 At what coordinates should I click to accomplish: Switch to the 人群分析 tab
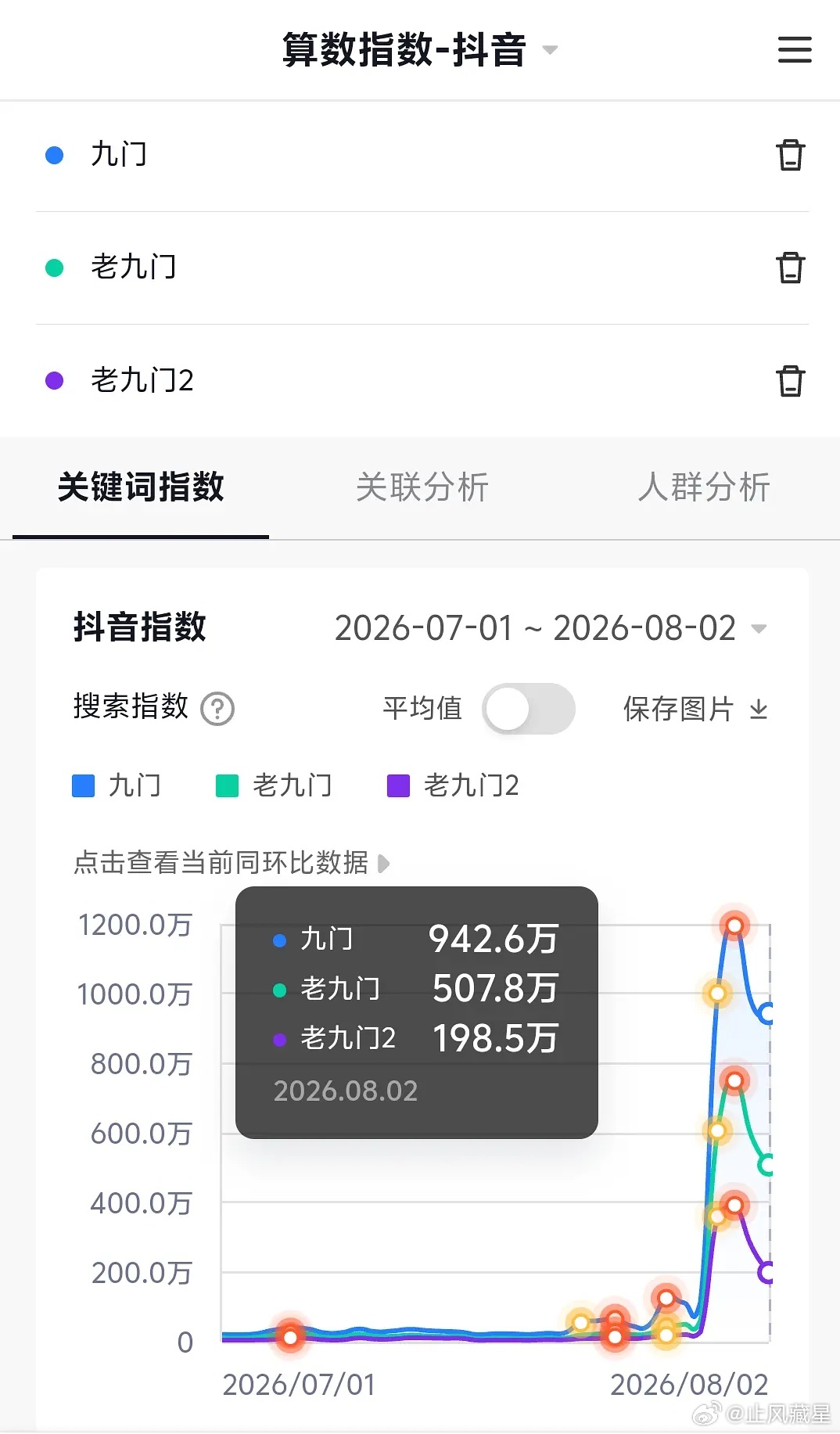tap(704, 487)
